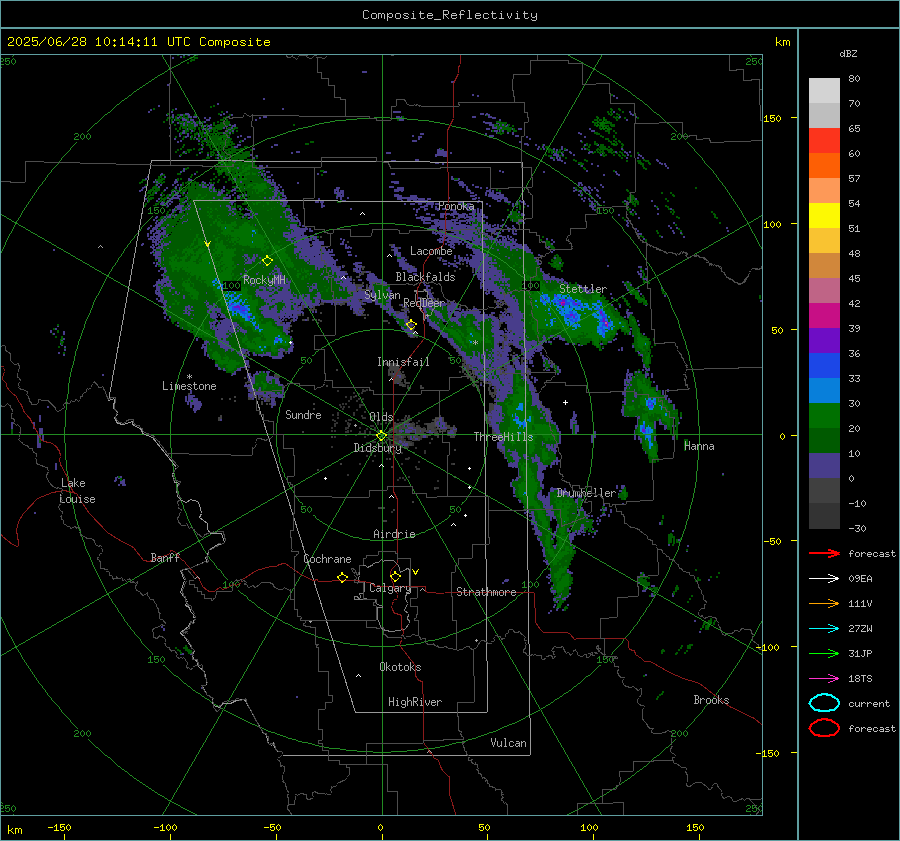Select the dark orange 60 dBZ color swatch
900x841 pixels.
pyautogui.click(x=824, y=165)
